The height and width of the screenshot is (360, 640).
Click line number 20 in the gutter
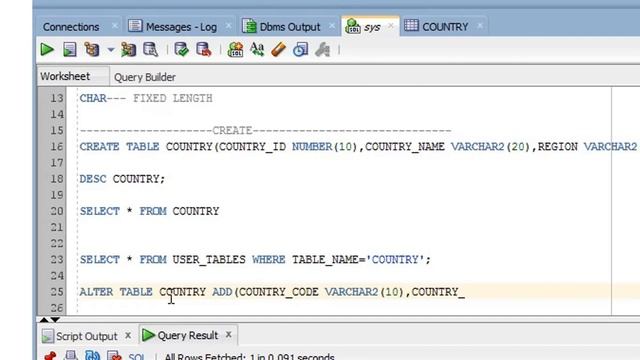coord(57,211)
